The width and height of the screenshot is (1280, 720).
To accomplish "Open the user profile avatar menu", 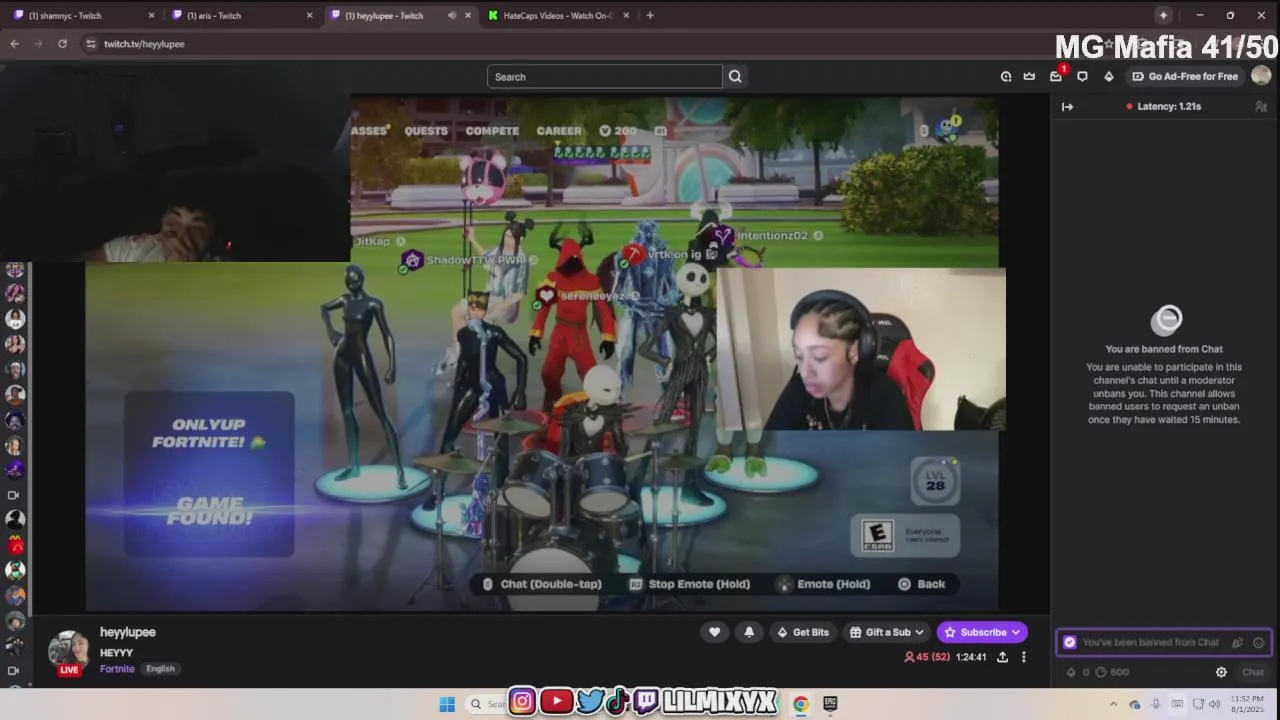I will [1261, 76].
